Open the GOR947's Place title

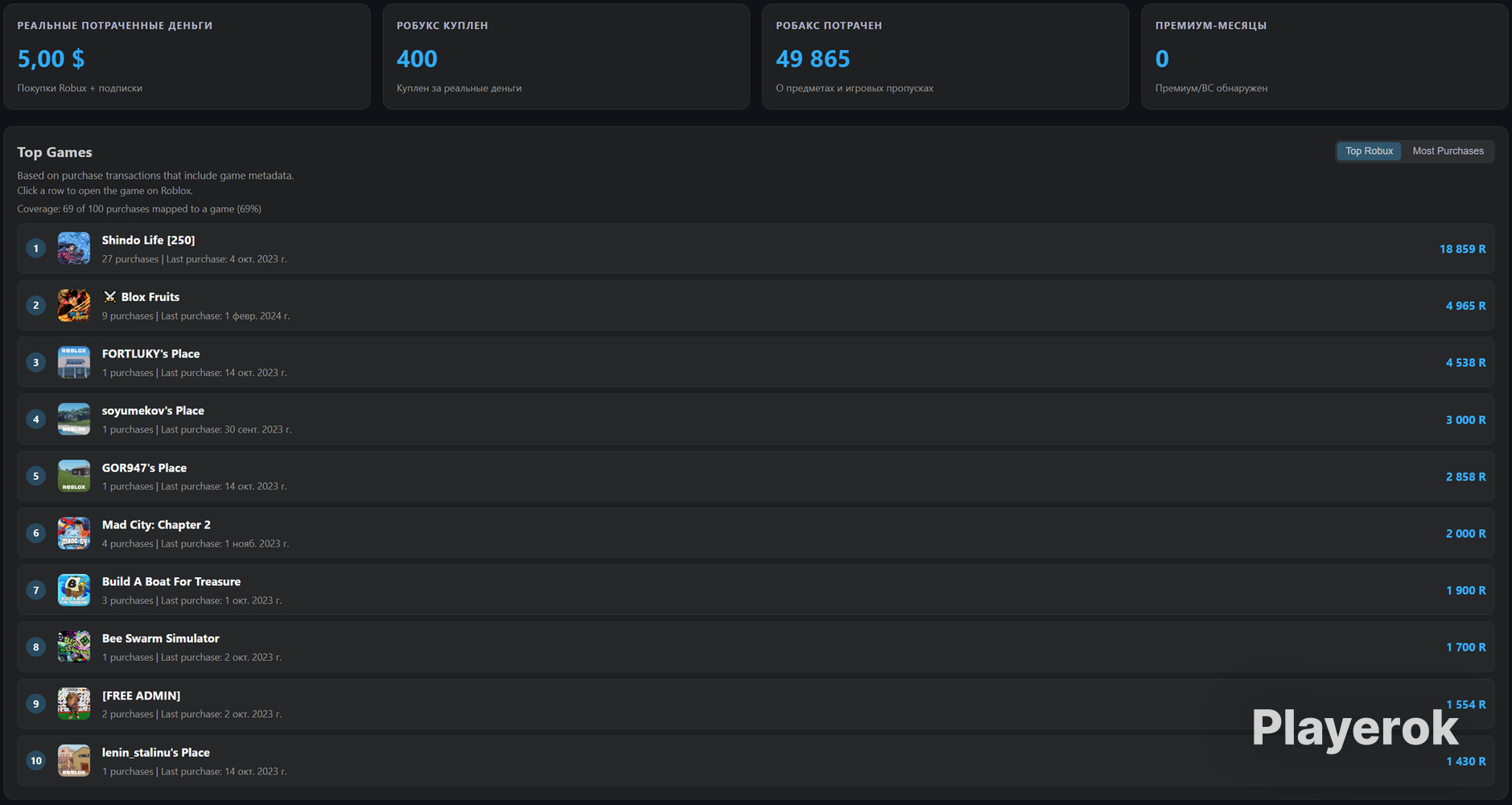[x=144, y=468]
